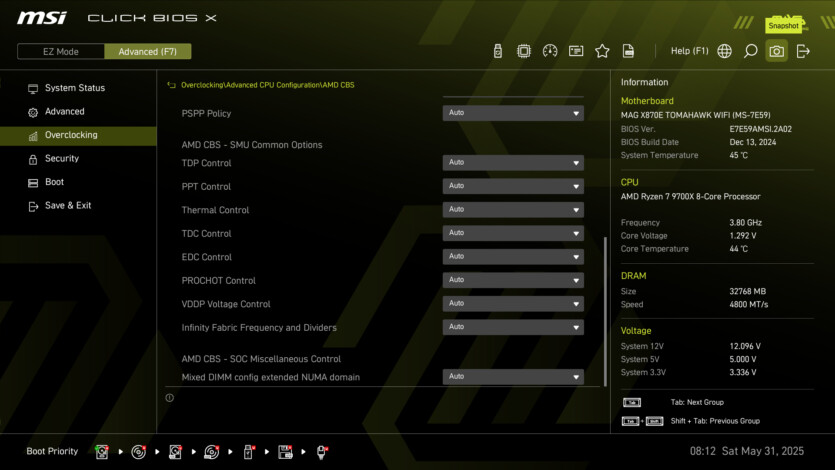Screen dimensions: 835x470
Task: Open the VDDP Voltage Control dropdown
Action: [x=513, y=303]
